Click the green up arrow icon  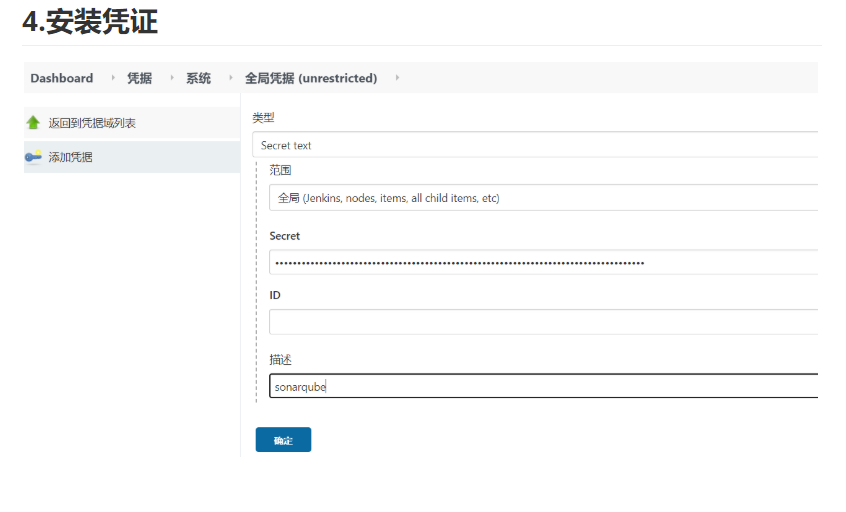click(33, 123)
